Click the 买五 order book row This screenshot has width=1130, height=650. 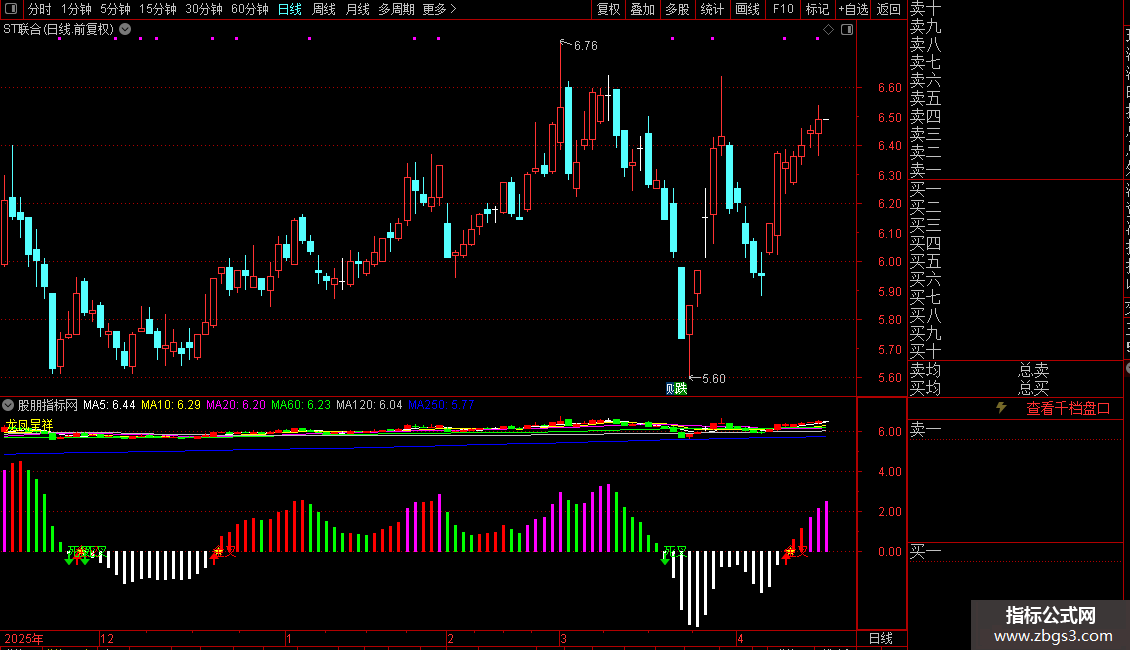[x=925, y=261]
